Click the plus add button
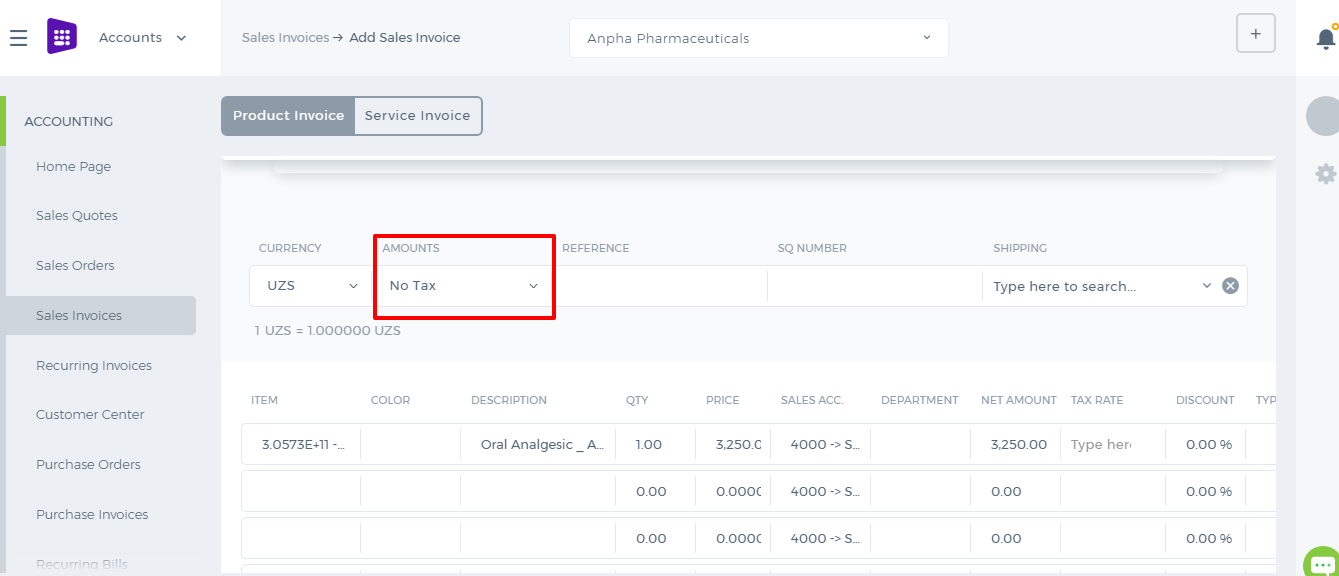 pos(1256,34)
